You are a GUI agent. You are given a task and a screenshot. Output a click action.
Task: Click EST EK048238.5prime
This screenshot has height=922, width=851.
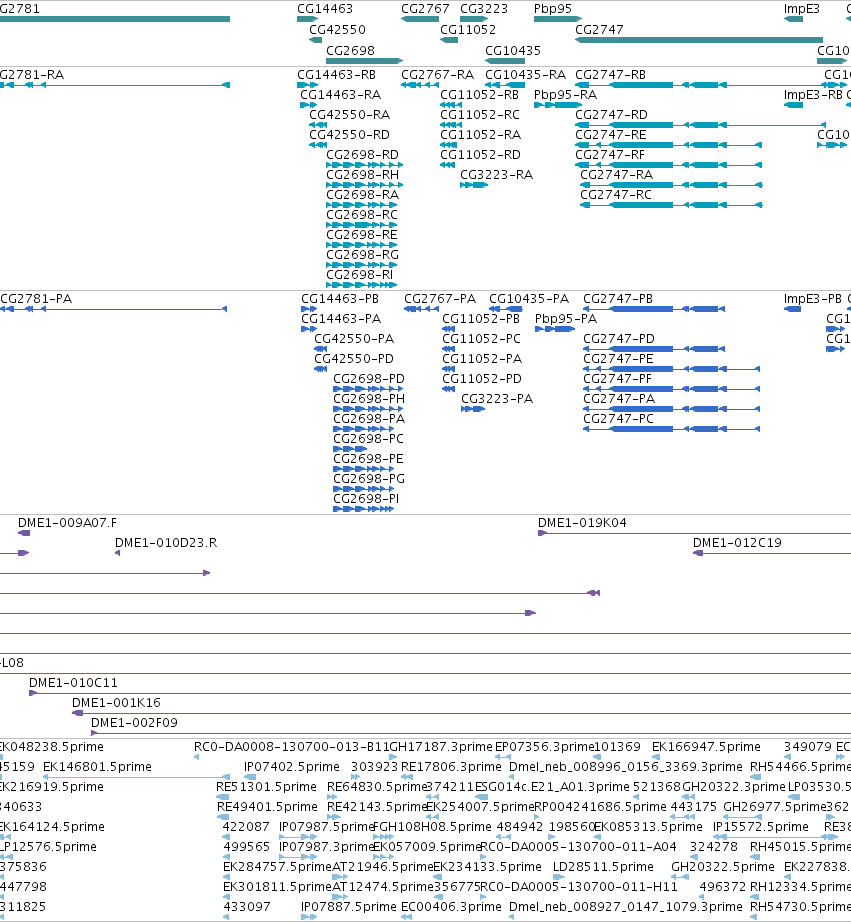click(52, 747)
